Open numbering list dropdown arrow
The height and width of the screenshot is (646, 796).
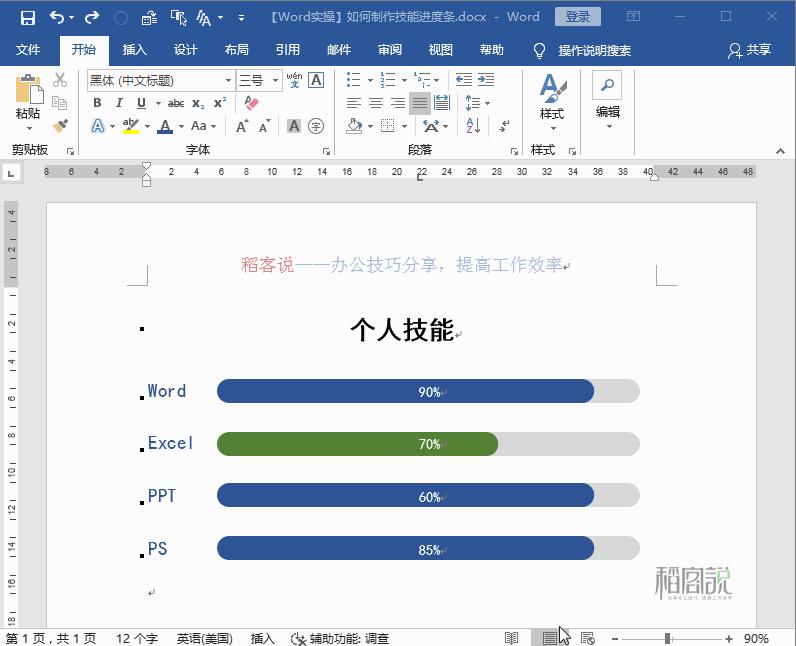(x=404, y=80)
